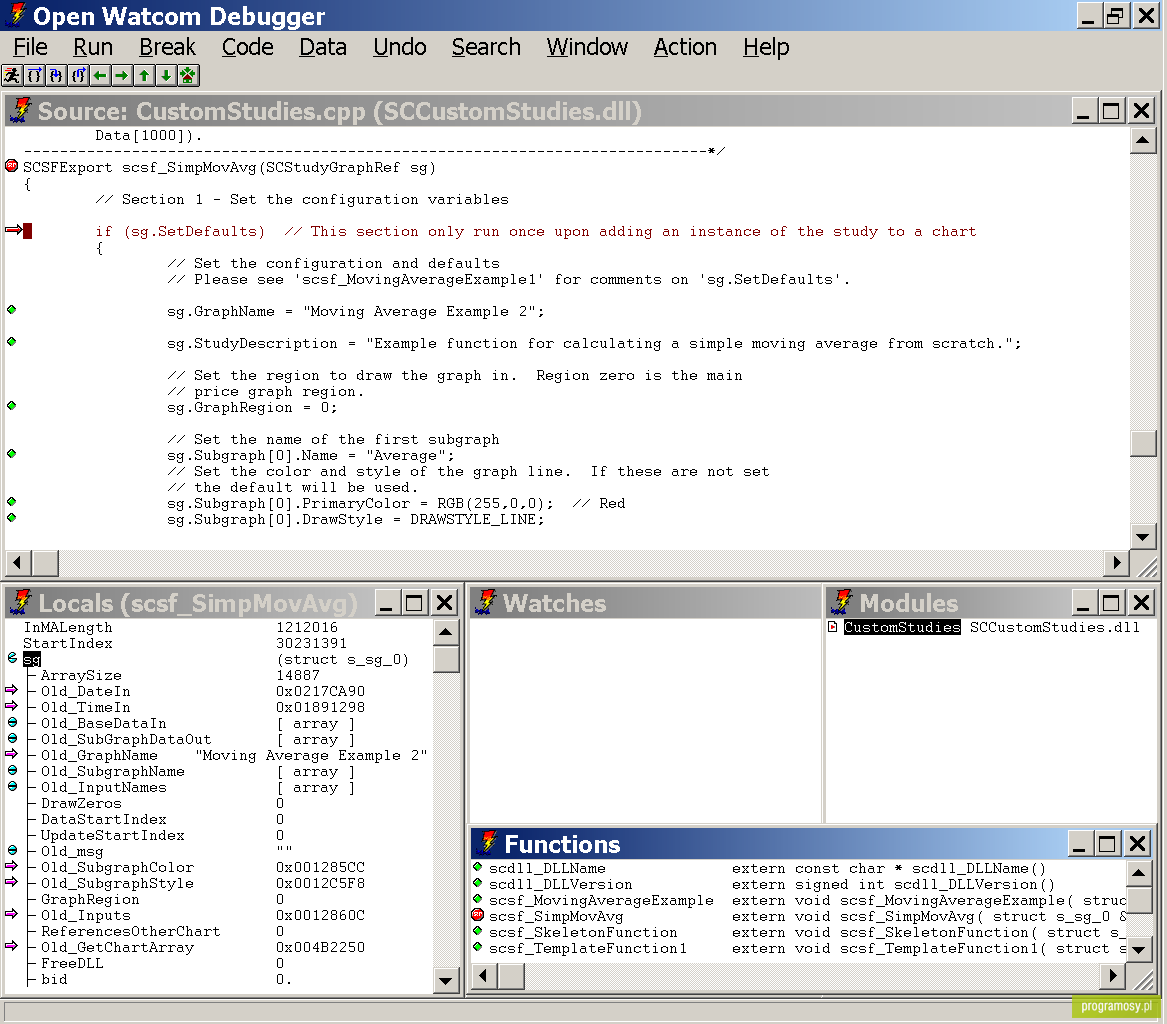This screenshot has width=1167, height=1024.
Task: Click the pointer arrow beside Old_GraphName
Action: (x=11, y=754)
